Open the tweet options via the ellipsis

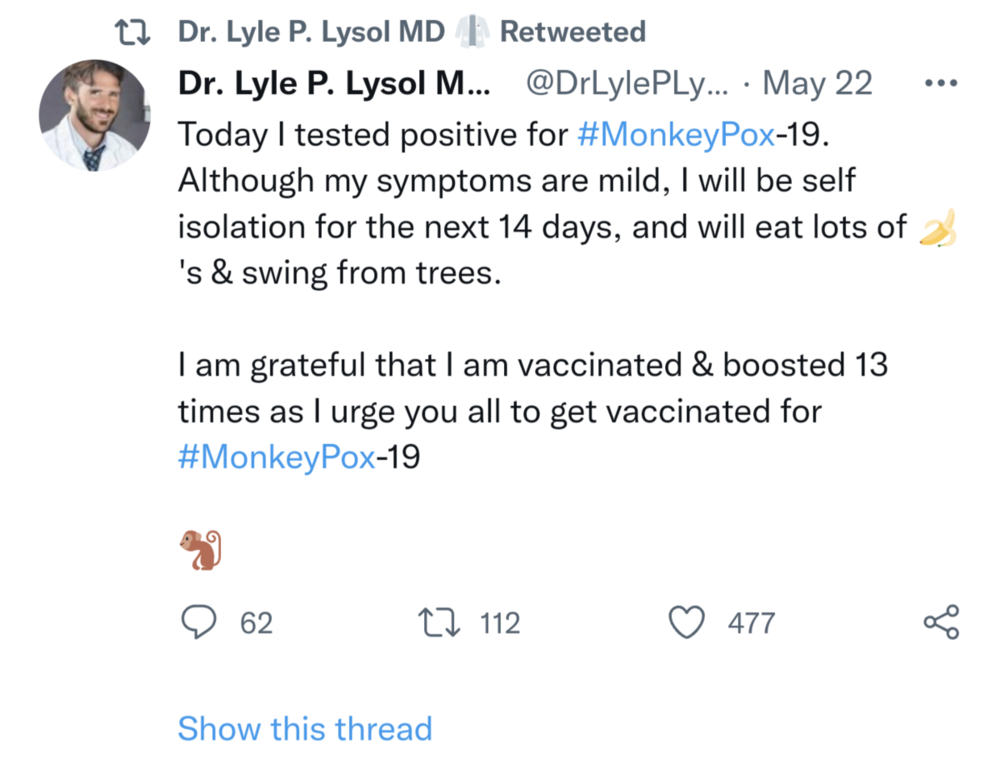pyautogui.click(x=941, y=83)
